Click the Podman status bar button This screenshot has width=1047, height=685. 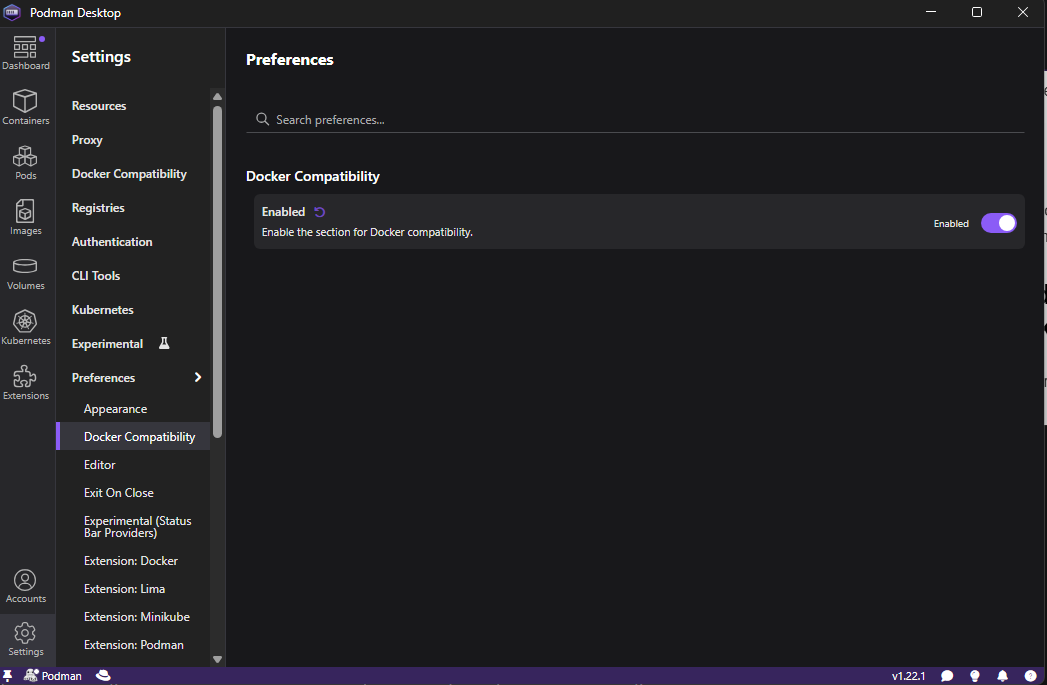pos(53,676)
